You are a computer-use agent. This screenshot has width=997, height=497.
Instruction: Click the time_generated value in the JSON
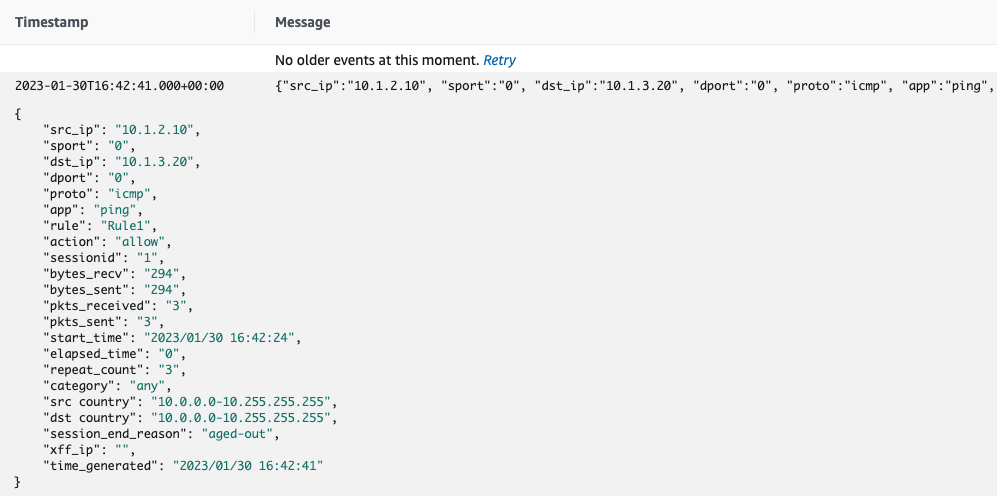click(x=248, y=465)
